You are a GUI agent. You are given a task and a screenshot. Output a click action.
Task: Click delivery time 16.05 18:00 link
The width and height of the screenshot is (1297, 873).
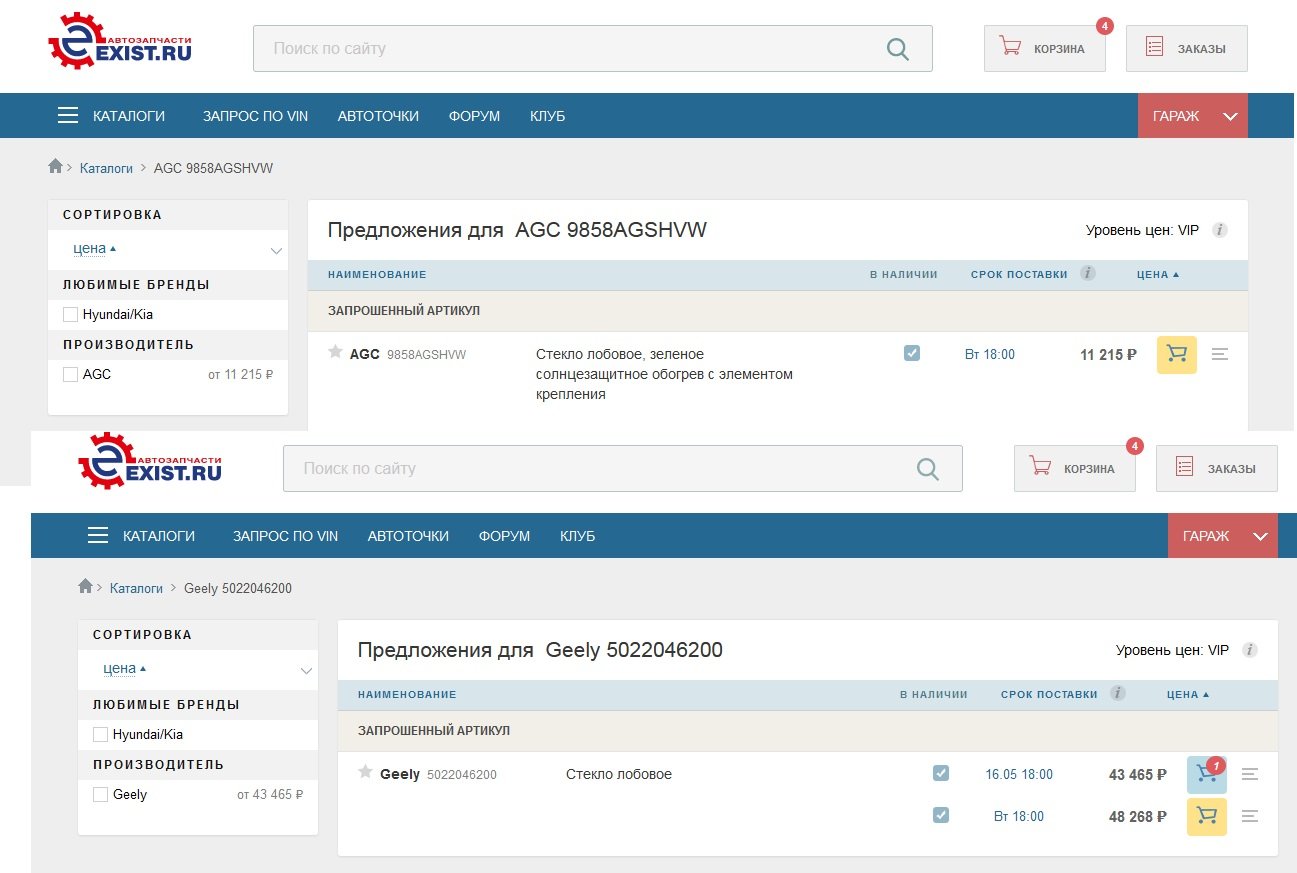[x=1019, y=774]
